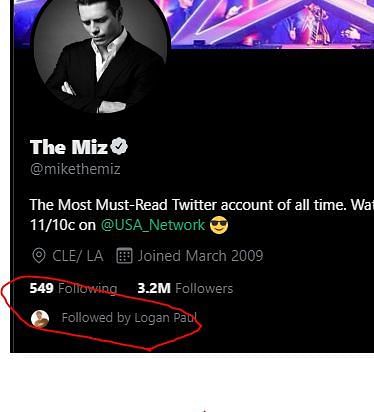Image resolution: width=374 pixels, height=412 pixels.
Task: Open Followed by Logan Paul link
Action: pyautogui.click(x=129, y=318)
